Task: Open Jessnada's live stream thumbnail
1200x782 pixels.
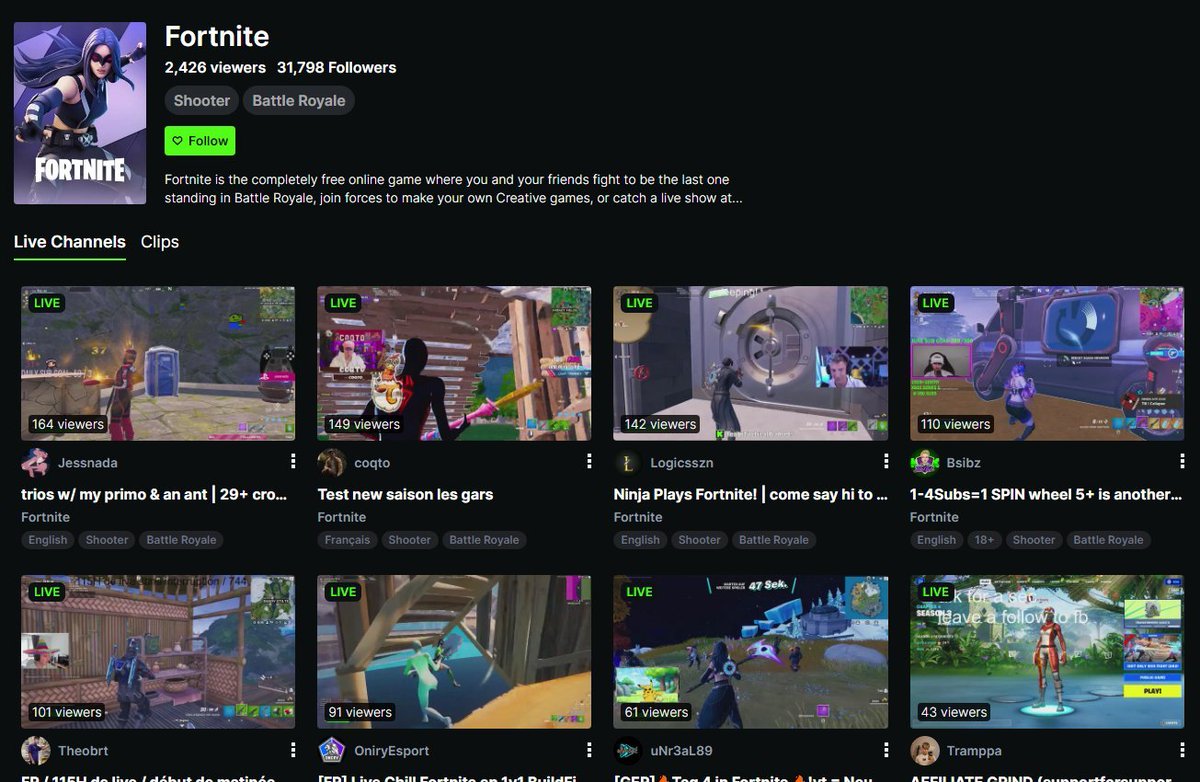Action: click(158, 364)
